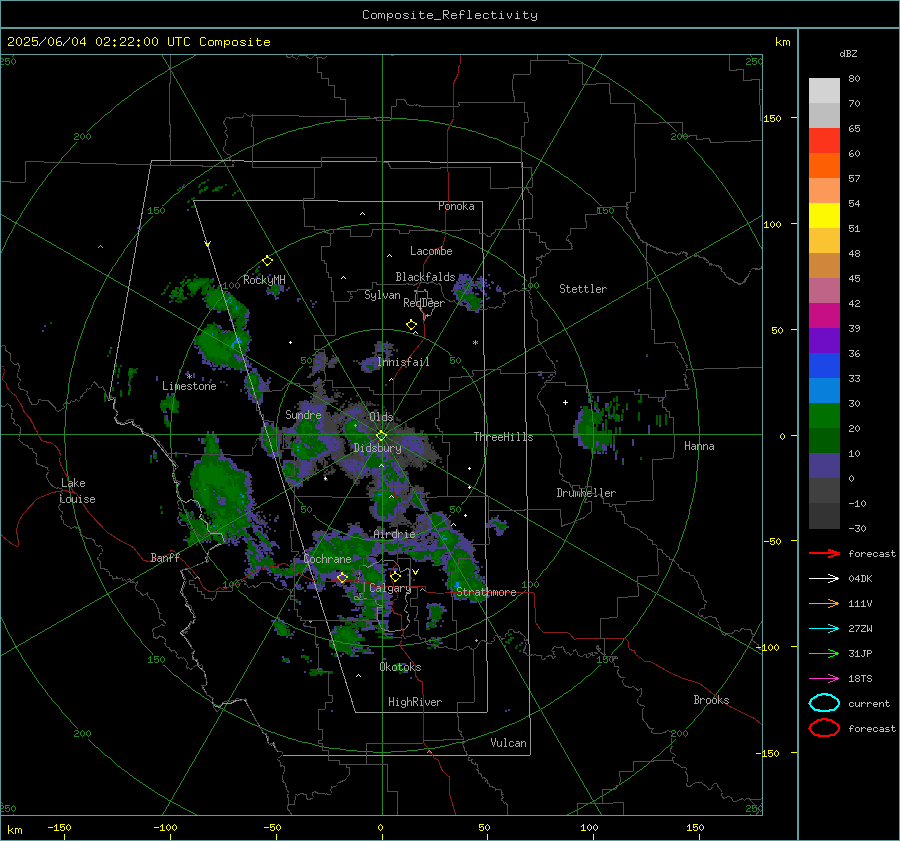
Task: Click the RockyMH label
Action: point(264,280)
